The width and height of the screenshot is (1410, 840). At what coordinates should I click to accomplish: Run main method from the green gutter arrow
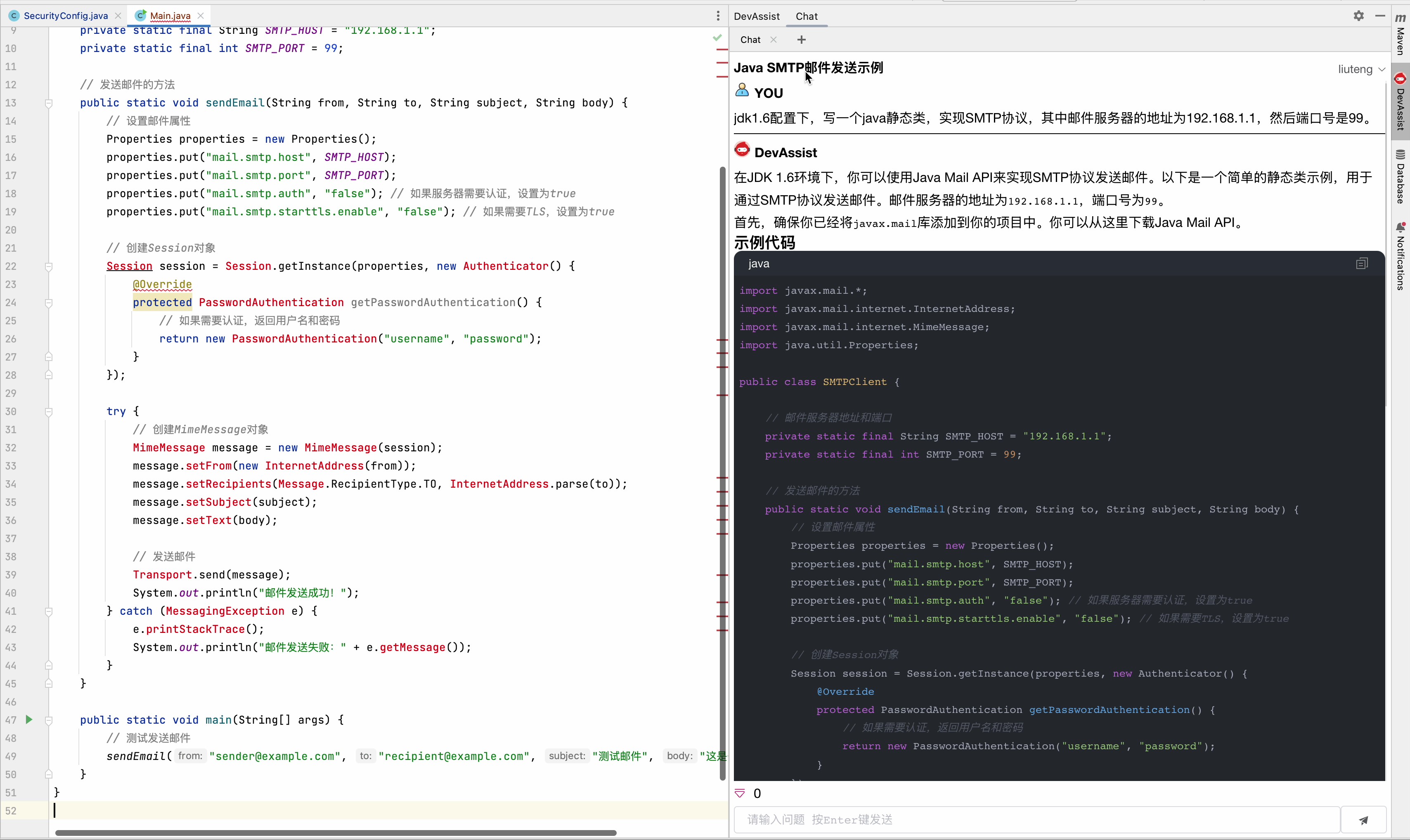click(x=29, y=720)
